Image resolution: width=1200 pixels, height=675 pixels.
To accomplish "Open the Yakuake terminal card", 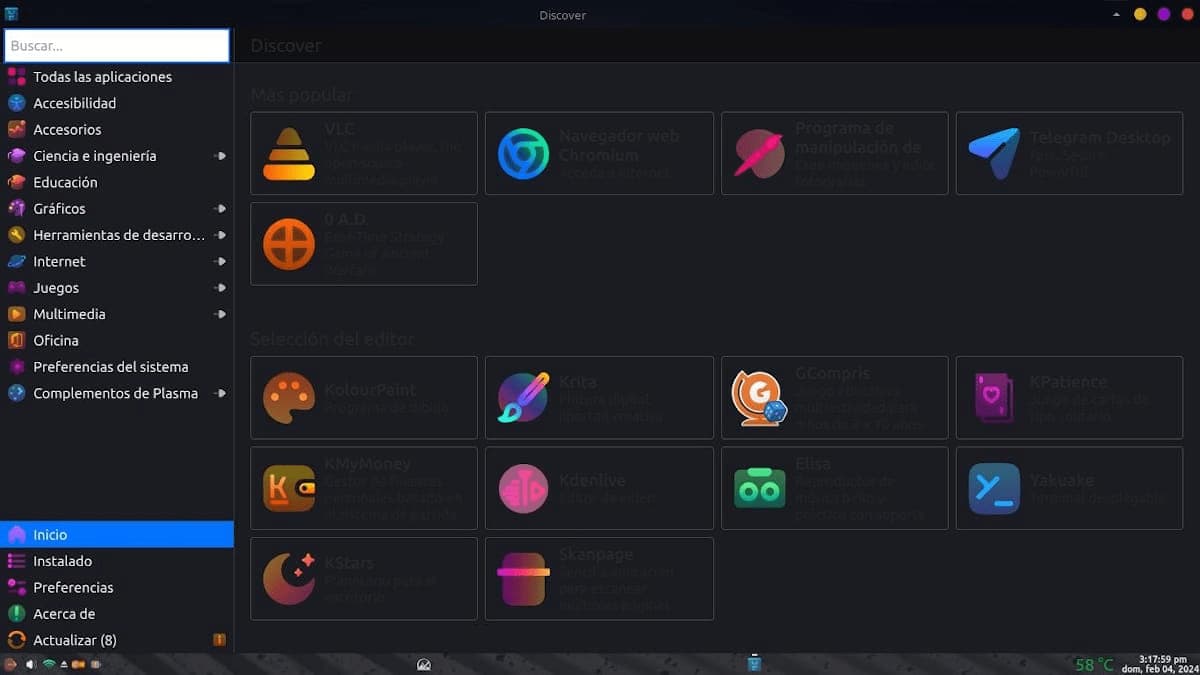I will click(x=1069, y=488).
